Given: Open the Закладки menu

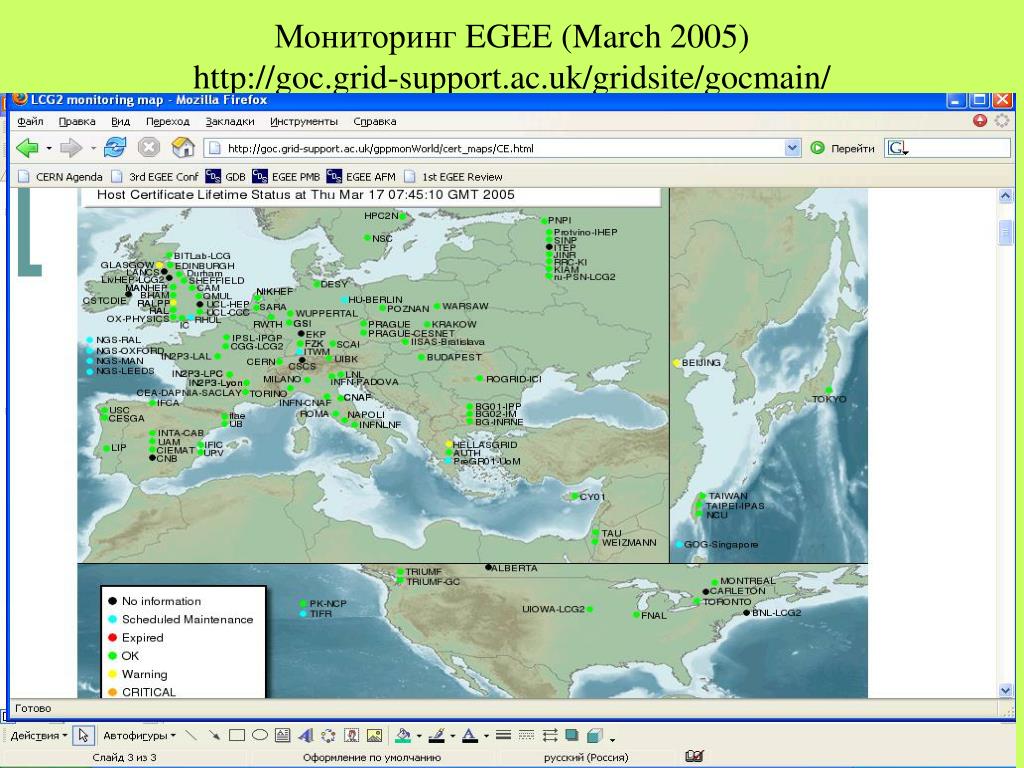Looking at the screenshot, I should [230, 121].
